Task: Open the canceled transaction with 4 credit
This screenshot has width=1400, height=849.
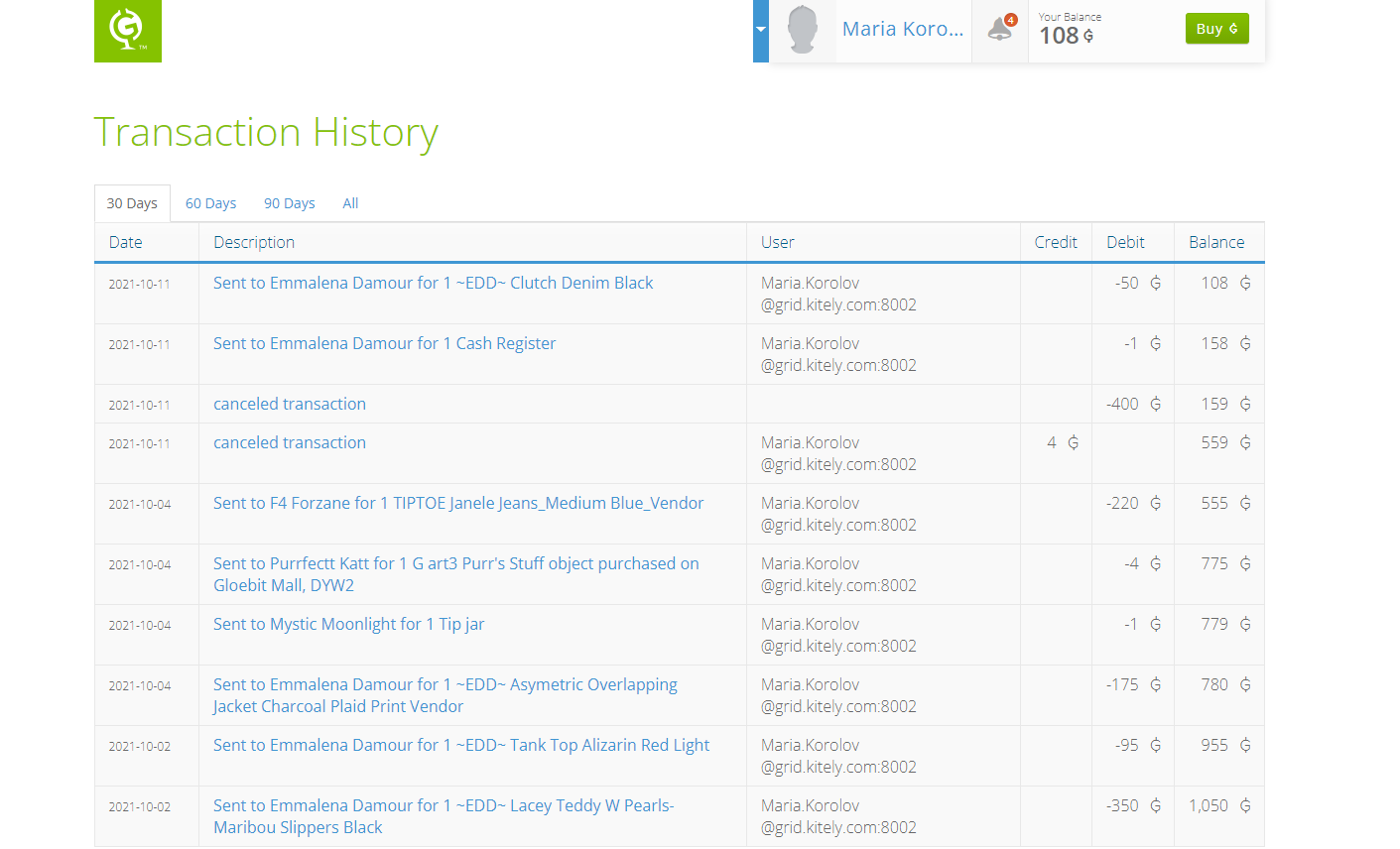Action: tap(290, 442)
